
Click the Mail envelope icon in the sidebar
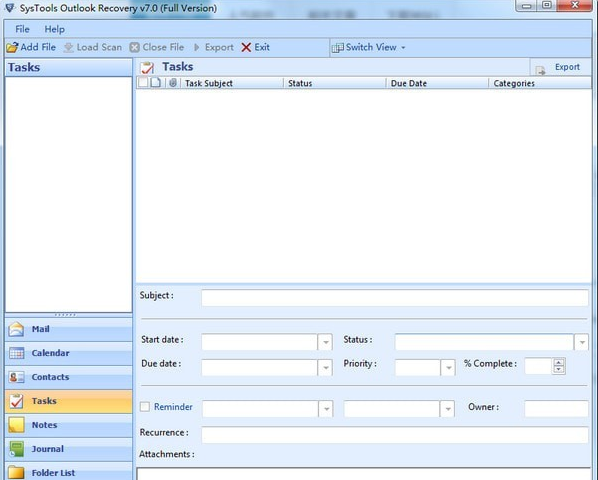[16, 329]
